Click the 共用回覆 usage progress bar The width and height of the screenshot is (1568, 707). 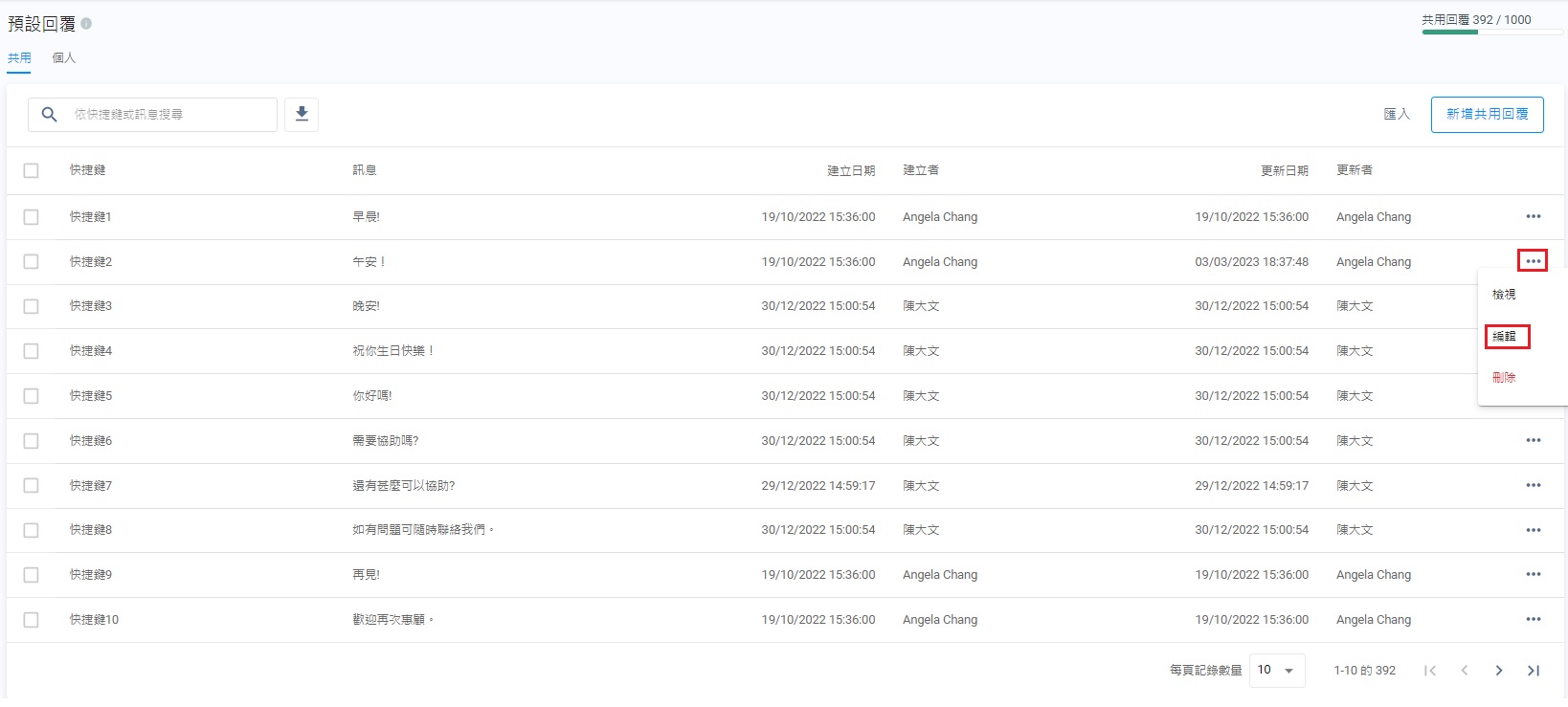[x=1491, y=33]
